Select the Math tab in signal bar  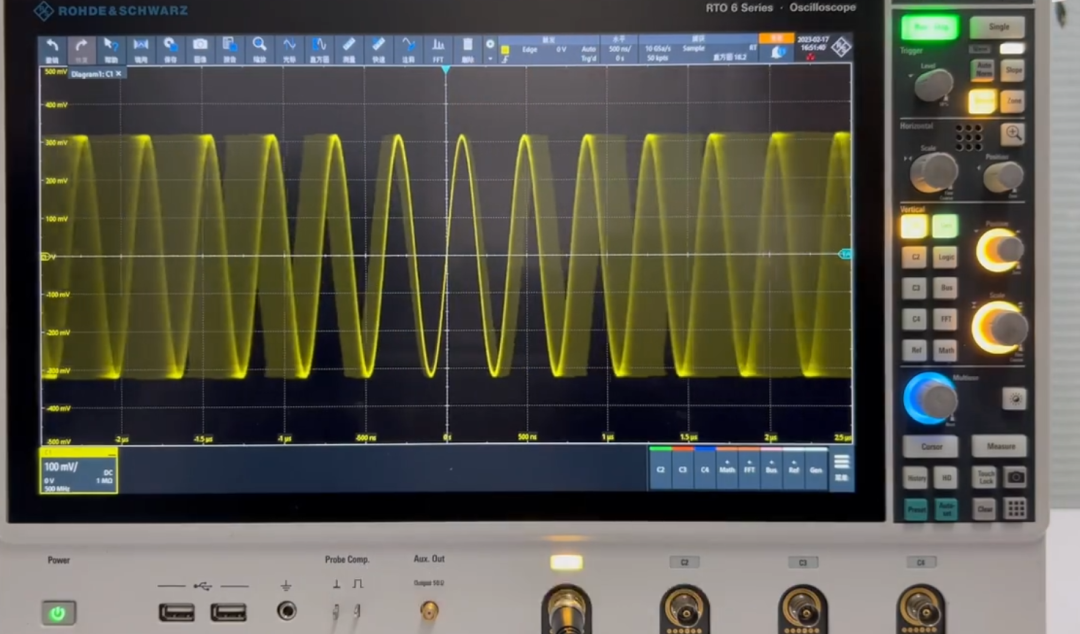[x=727, y=468]
